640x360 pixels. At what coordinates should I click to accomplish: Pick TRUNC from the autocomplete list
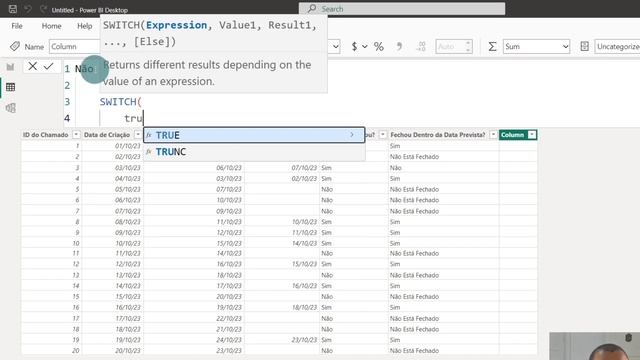254,152
